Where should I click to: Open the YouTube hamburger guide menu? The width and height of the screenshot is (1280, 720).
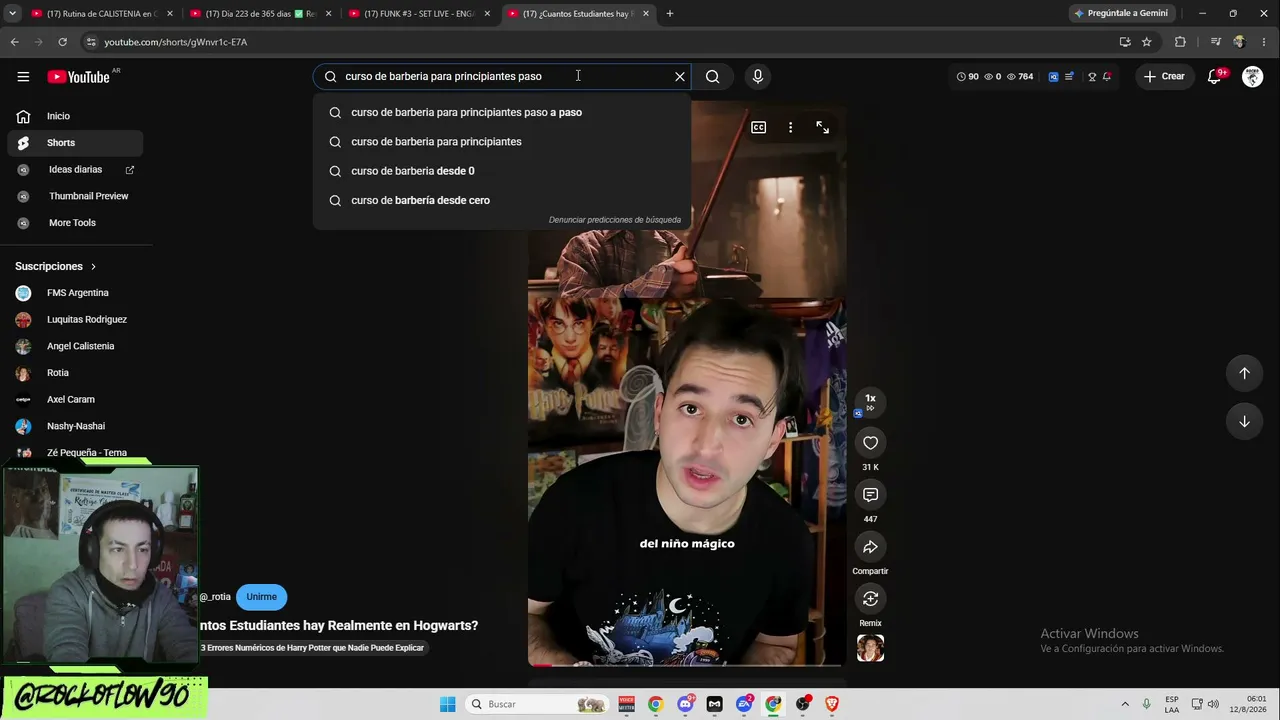23,76
